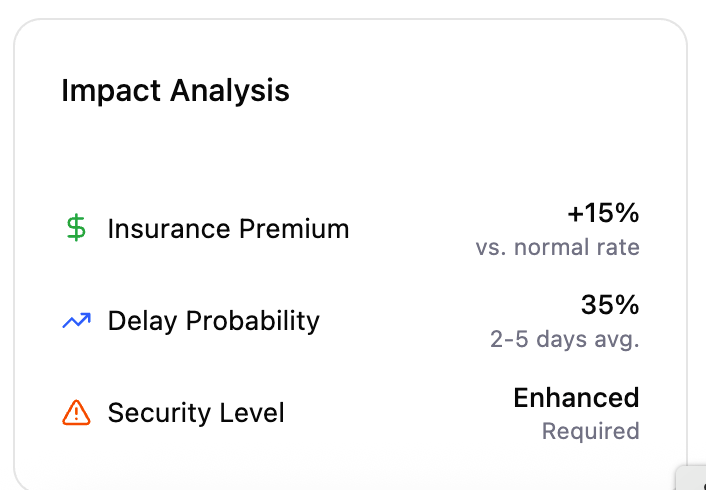Click the Insurance Premium label
This screenshot has width=706, height=490.
pos(228,229)
